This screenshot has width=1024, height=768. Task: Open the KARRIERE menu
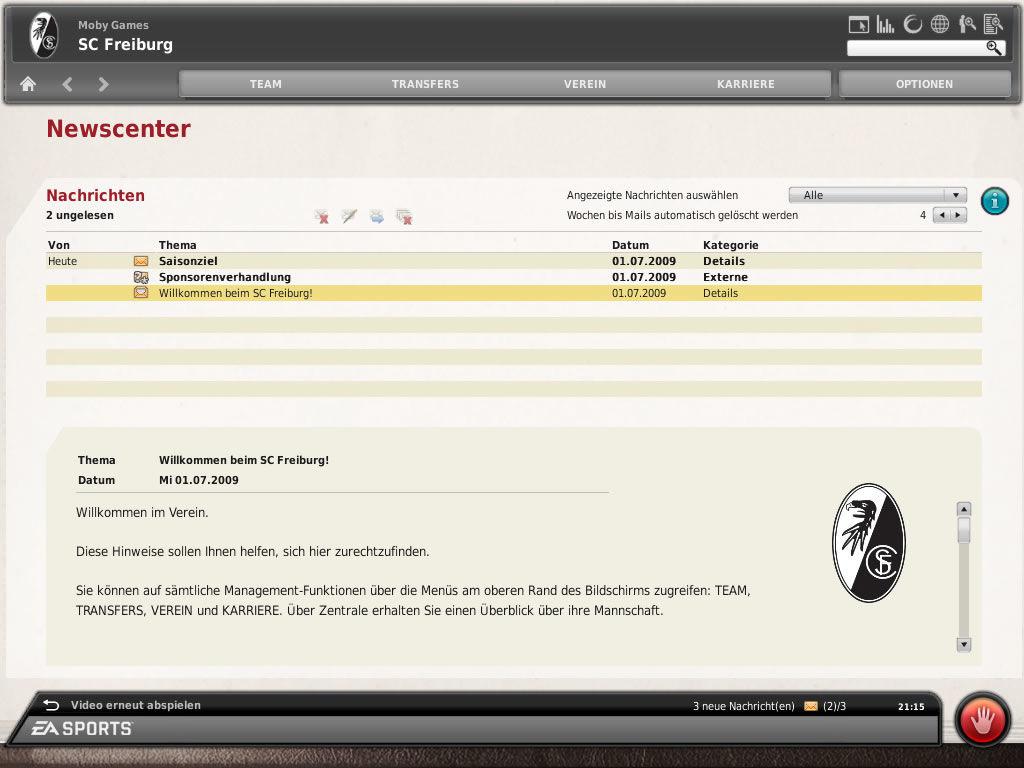(x=746, y=84)
